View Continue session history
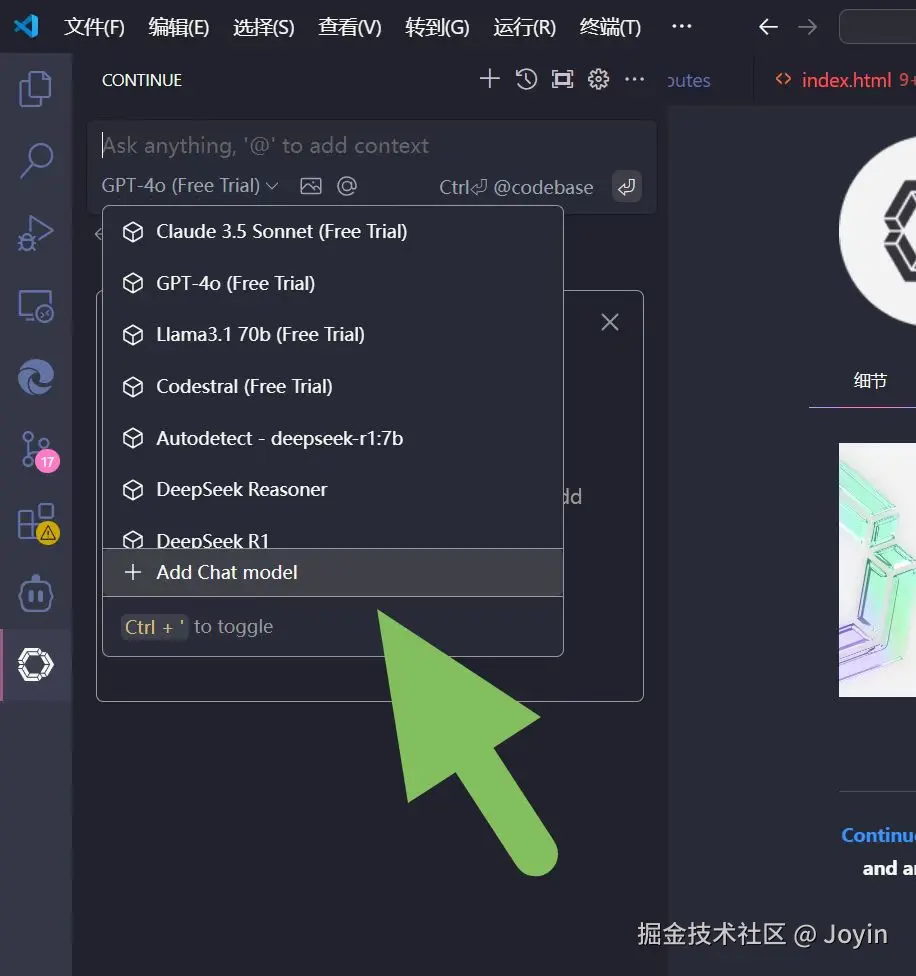Image resolution: width=916 pixels, height=976 pixels. pos(526,79)
